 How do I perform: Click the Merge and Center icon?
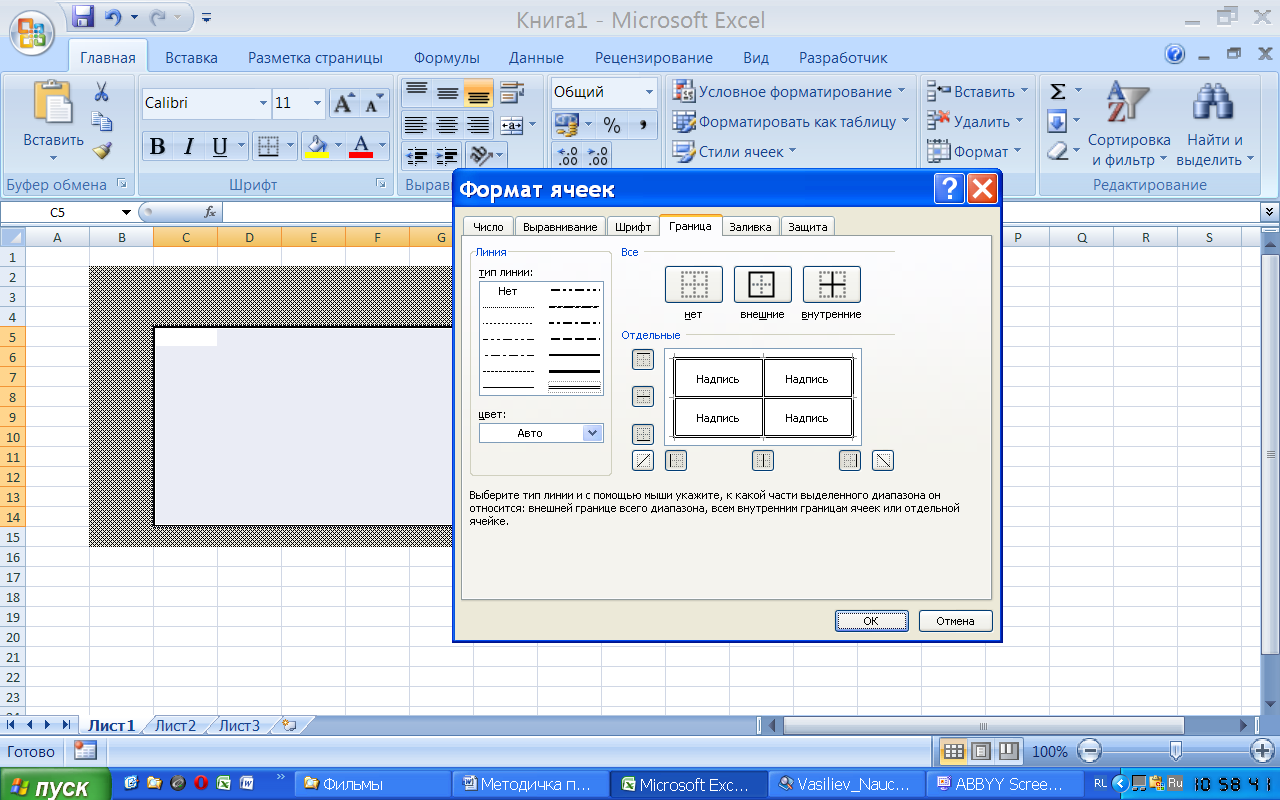[511, 125]
